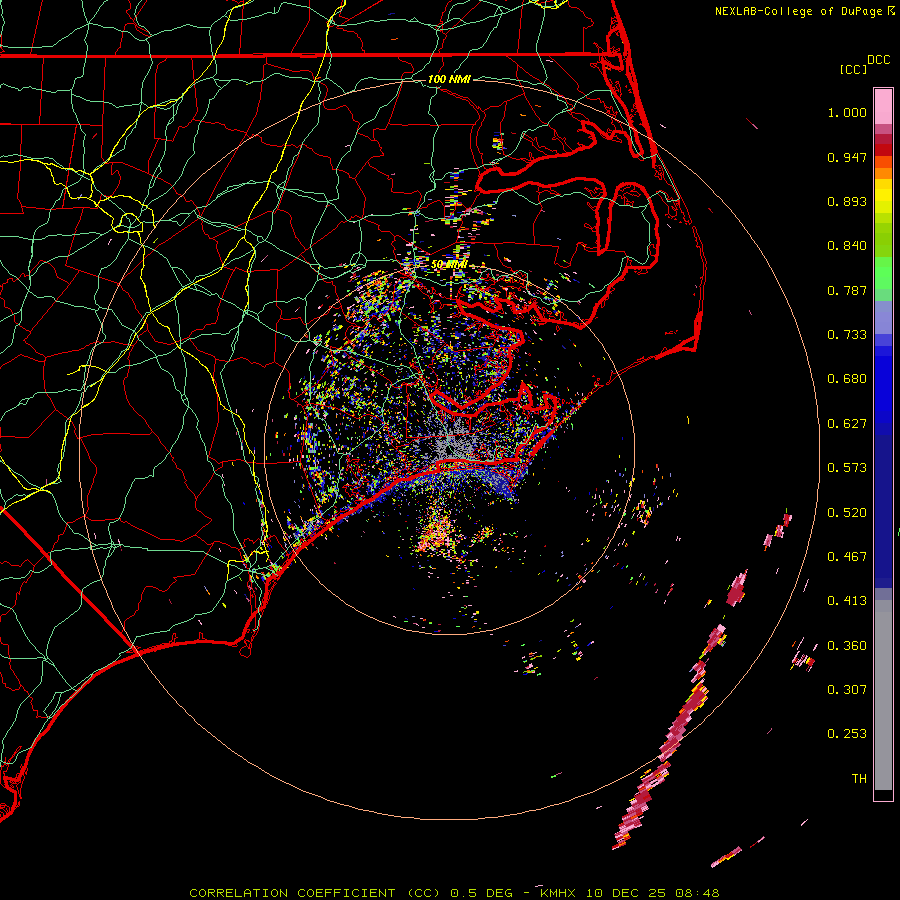
Task: Click the 0.467 scale value
Action: 847,557
